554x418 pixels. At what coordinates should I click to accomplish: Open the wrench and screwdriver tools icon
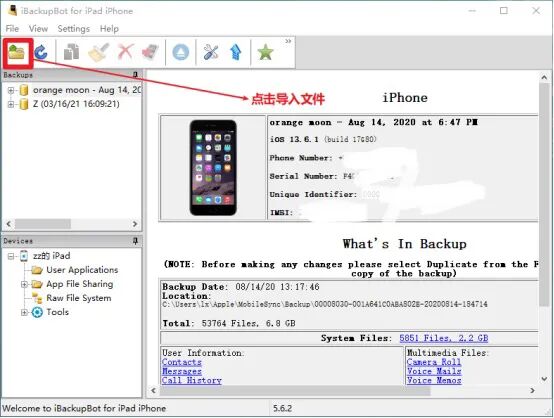[211, 52]
